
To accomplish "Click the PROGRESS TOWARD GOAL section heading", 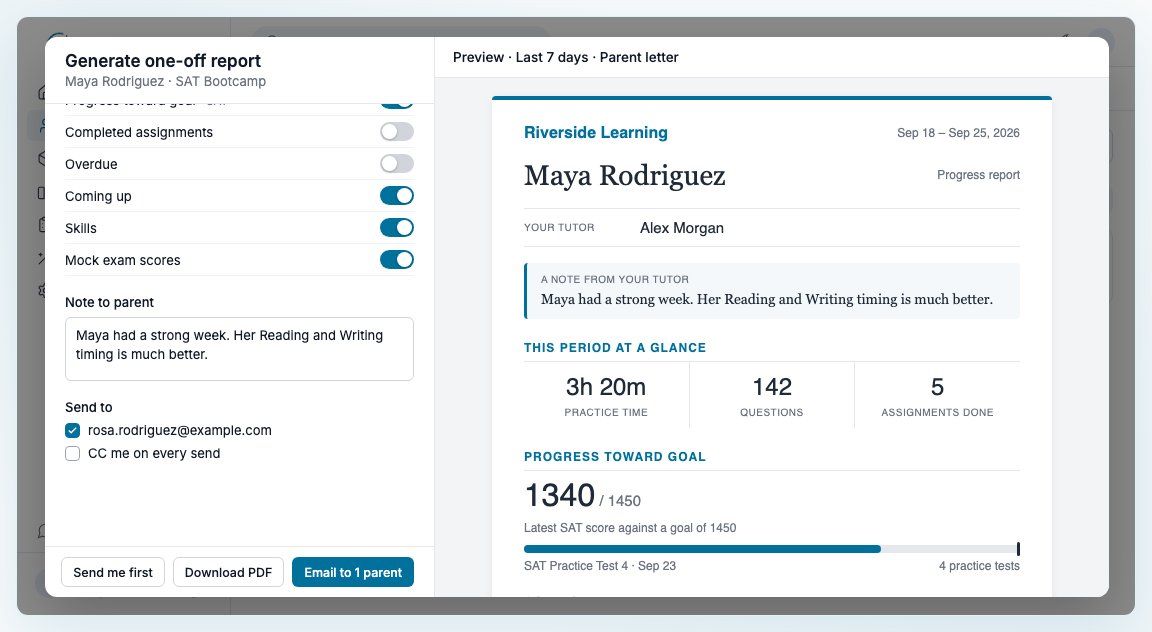I will click(x=615, y=456).
